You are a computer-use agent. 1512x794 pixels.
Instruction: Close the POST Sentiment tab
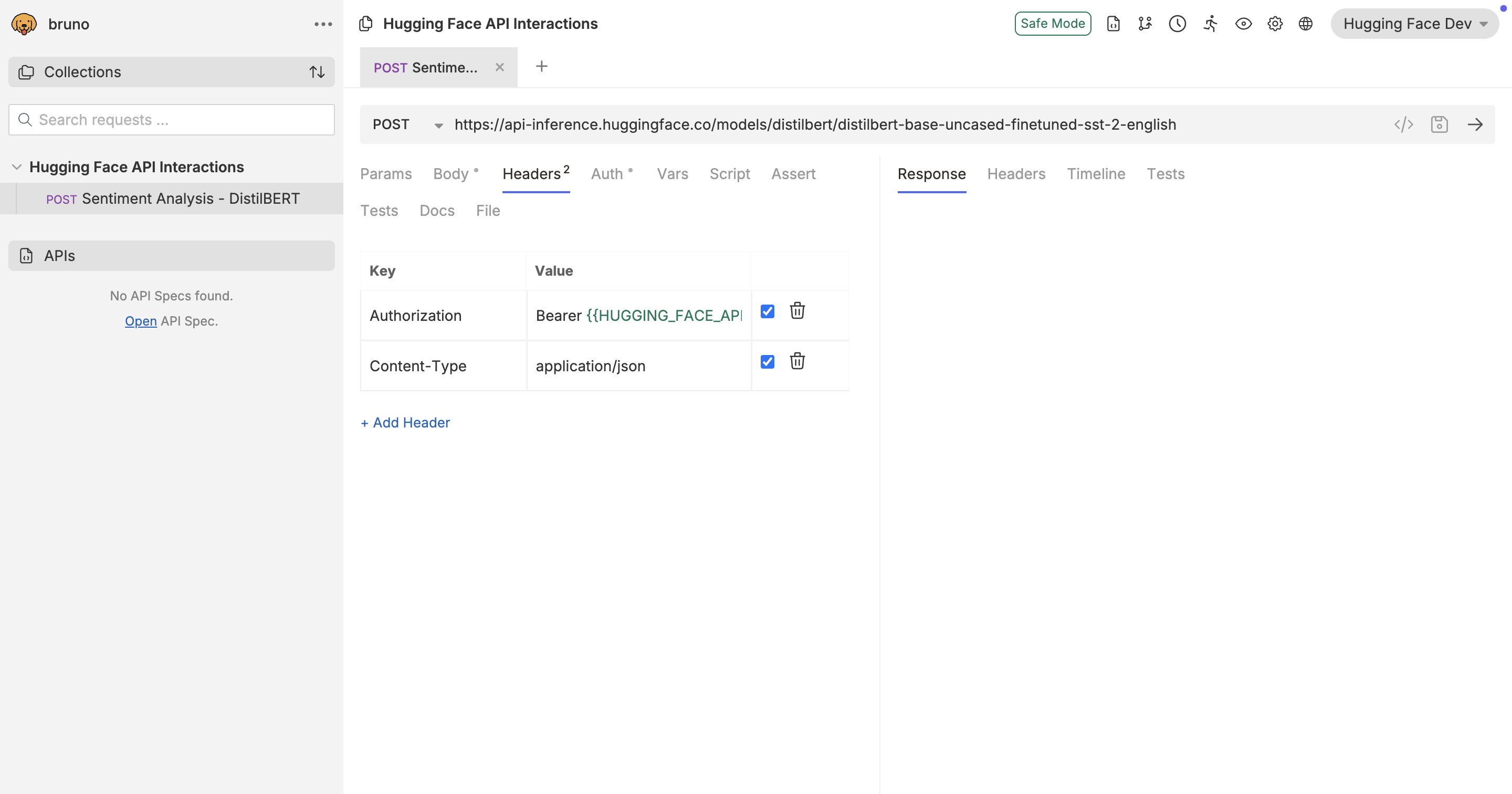(499, 68)
